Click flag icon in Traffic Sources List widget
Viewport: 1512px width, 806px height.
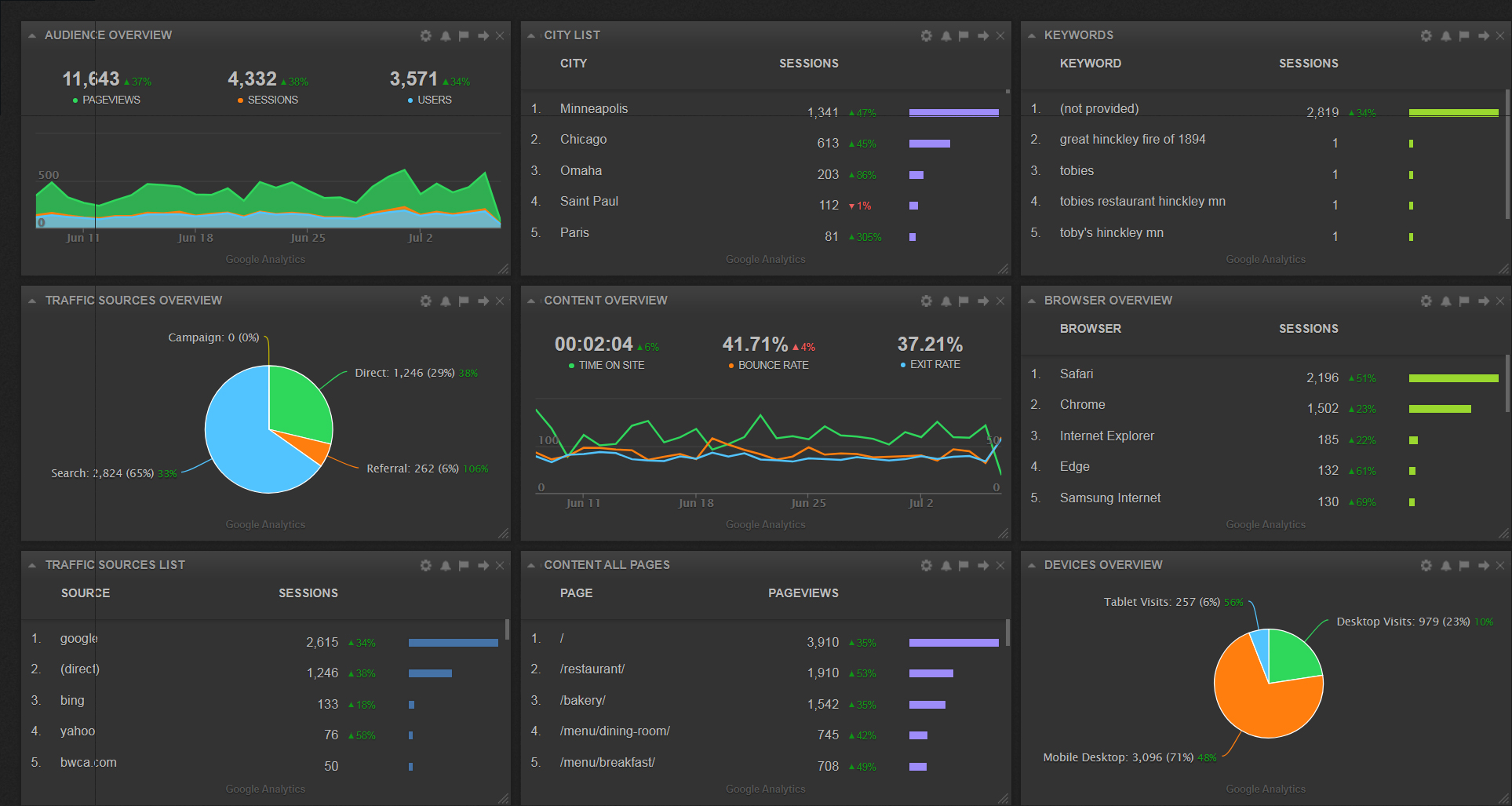click(x=464, y=566)
